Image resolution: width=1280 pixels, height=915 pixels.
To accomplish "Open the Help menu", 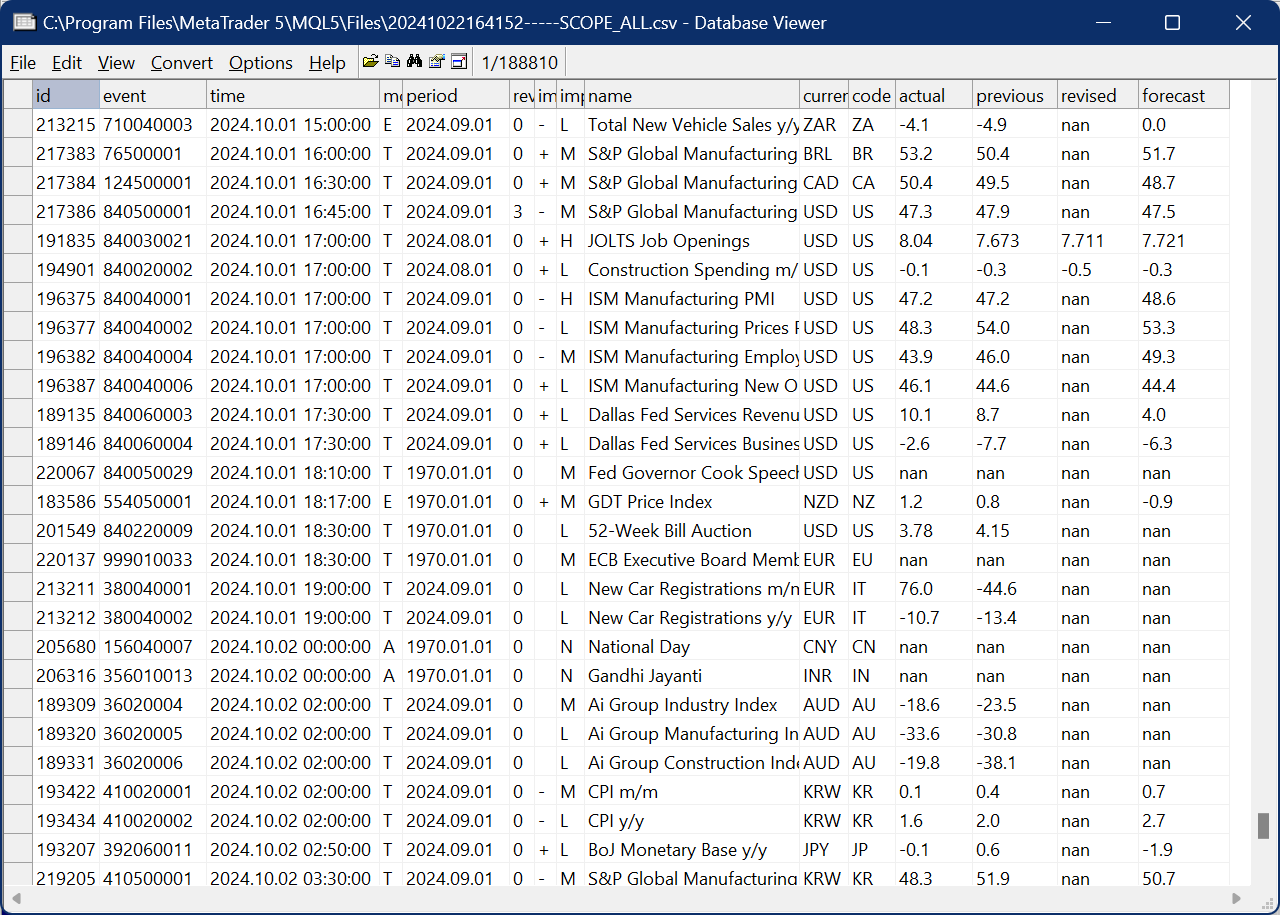I will click(327, 62).
